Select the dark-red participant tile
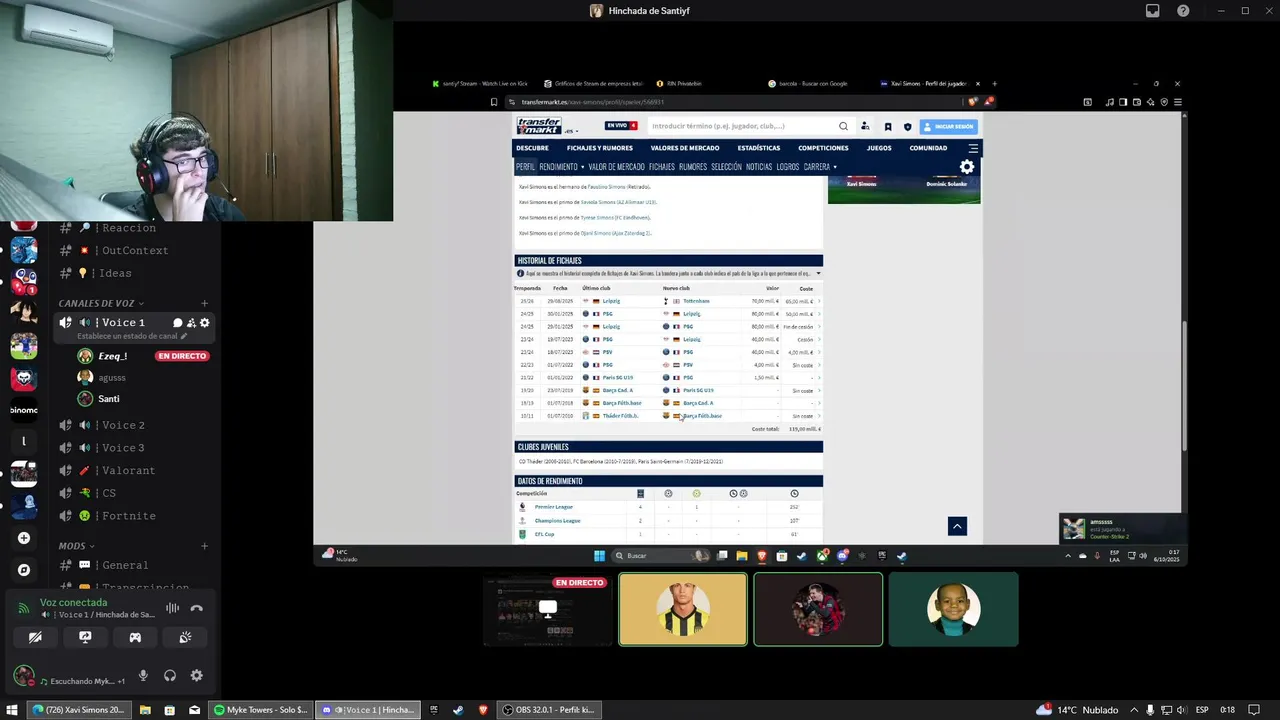1280x720 pixels. tap(818, 609)
